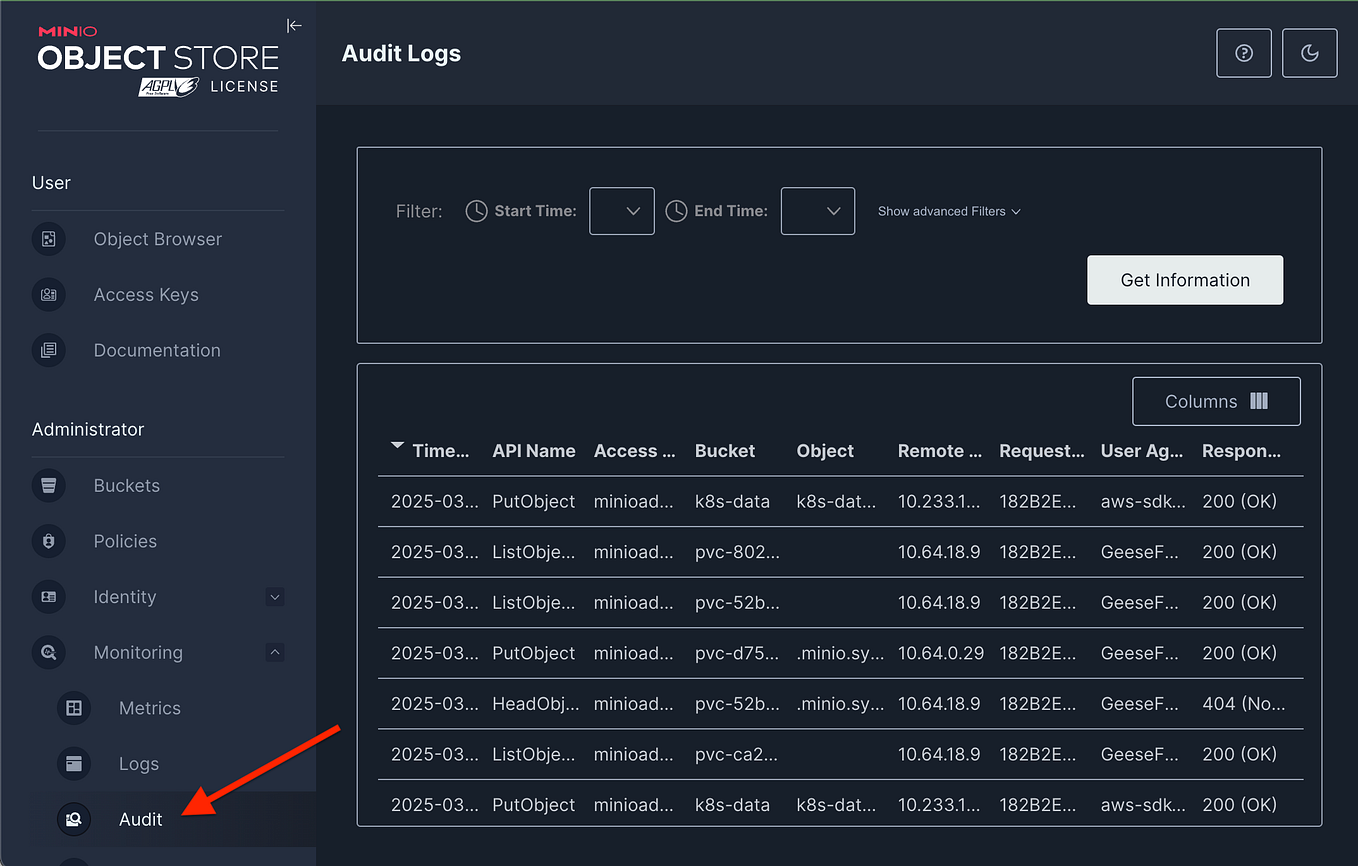Expand the Identity menu section

coord(275,597)
